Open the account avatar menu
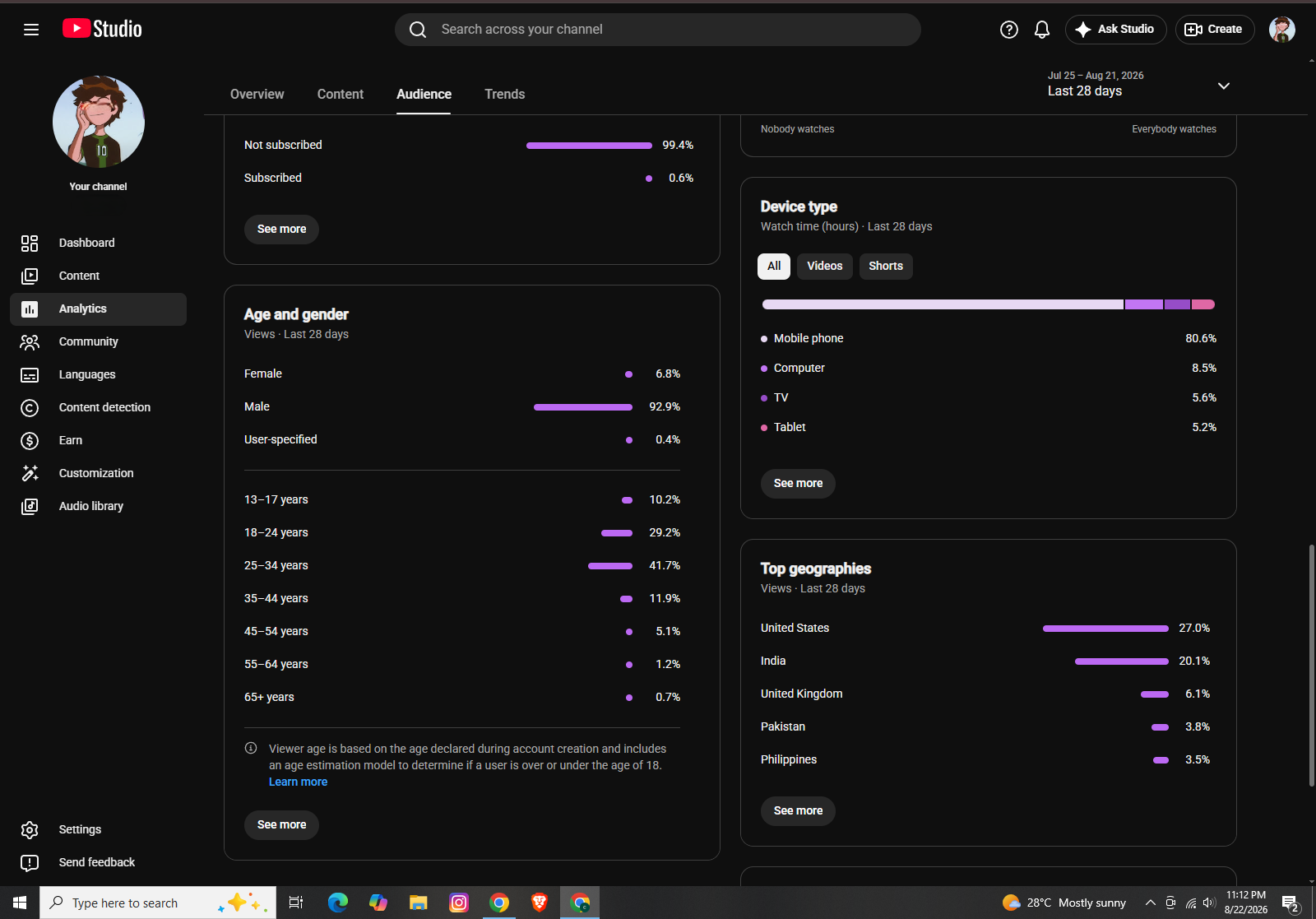1316x919 pixels. [1282, 30]
